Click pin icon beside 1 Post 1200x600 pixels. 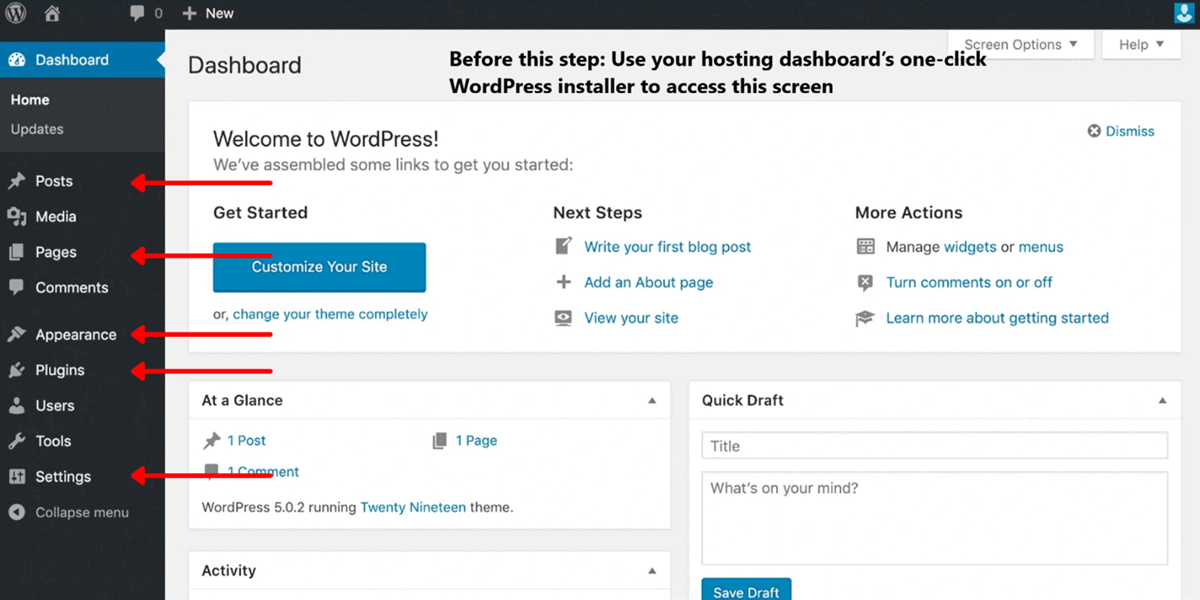[x=212, y=440]
